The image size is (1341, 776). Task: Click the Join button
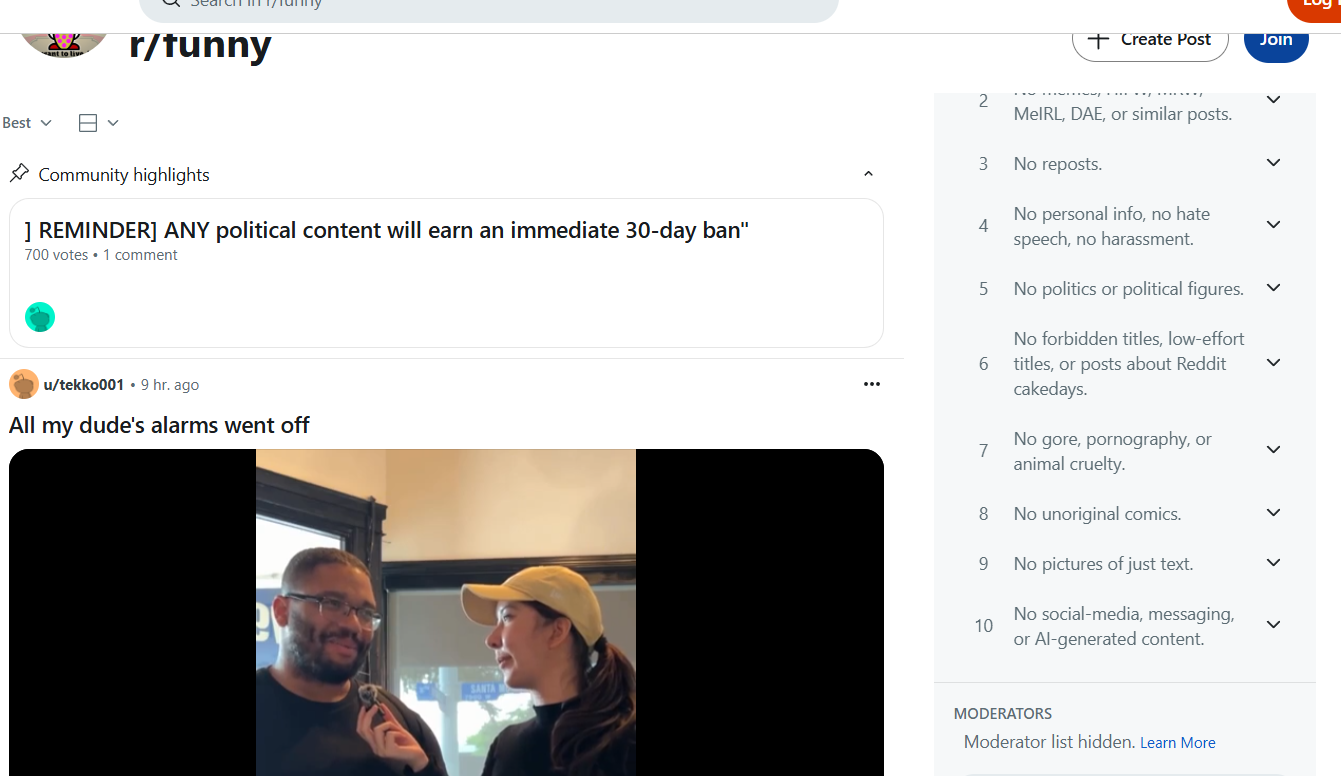[1276, 41]
